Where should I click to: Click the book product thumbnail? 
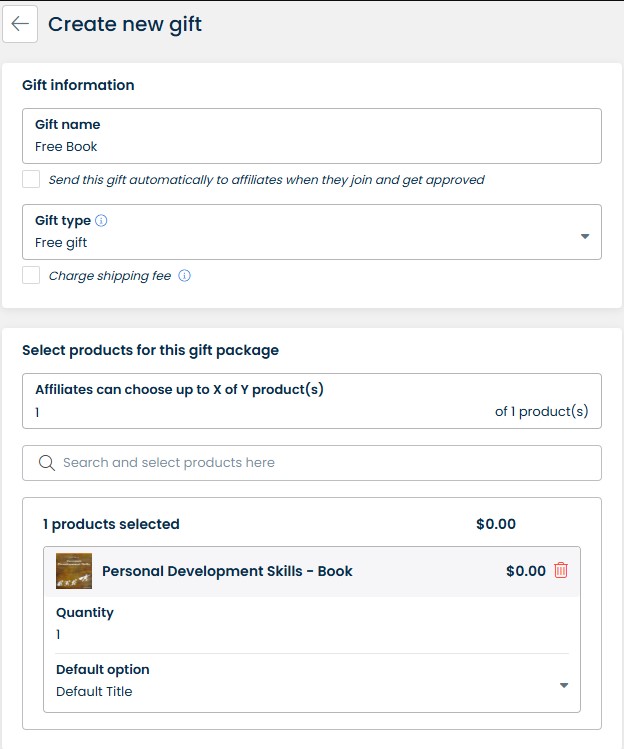tap(74, 571)
